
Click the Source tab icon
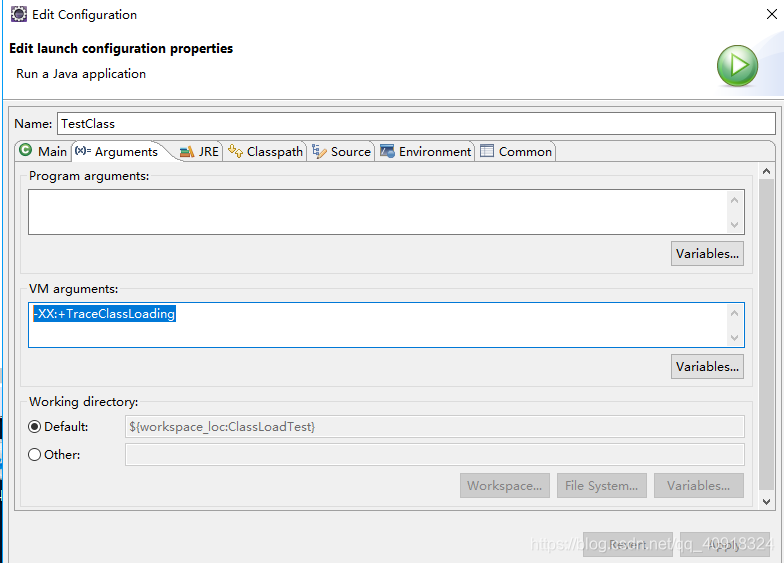pos(319,151)
